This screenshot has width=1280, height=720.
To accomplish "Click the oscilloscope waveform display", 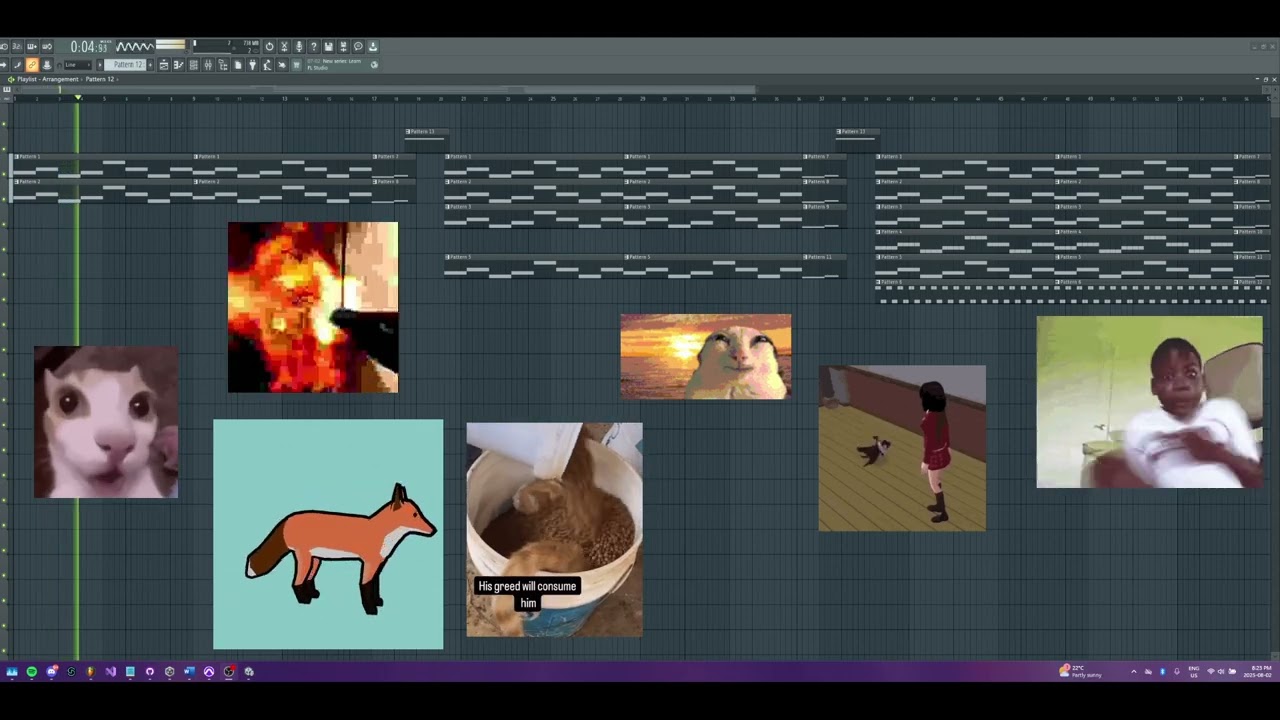I will click(134, 46).
